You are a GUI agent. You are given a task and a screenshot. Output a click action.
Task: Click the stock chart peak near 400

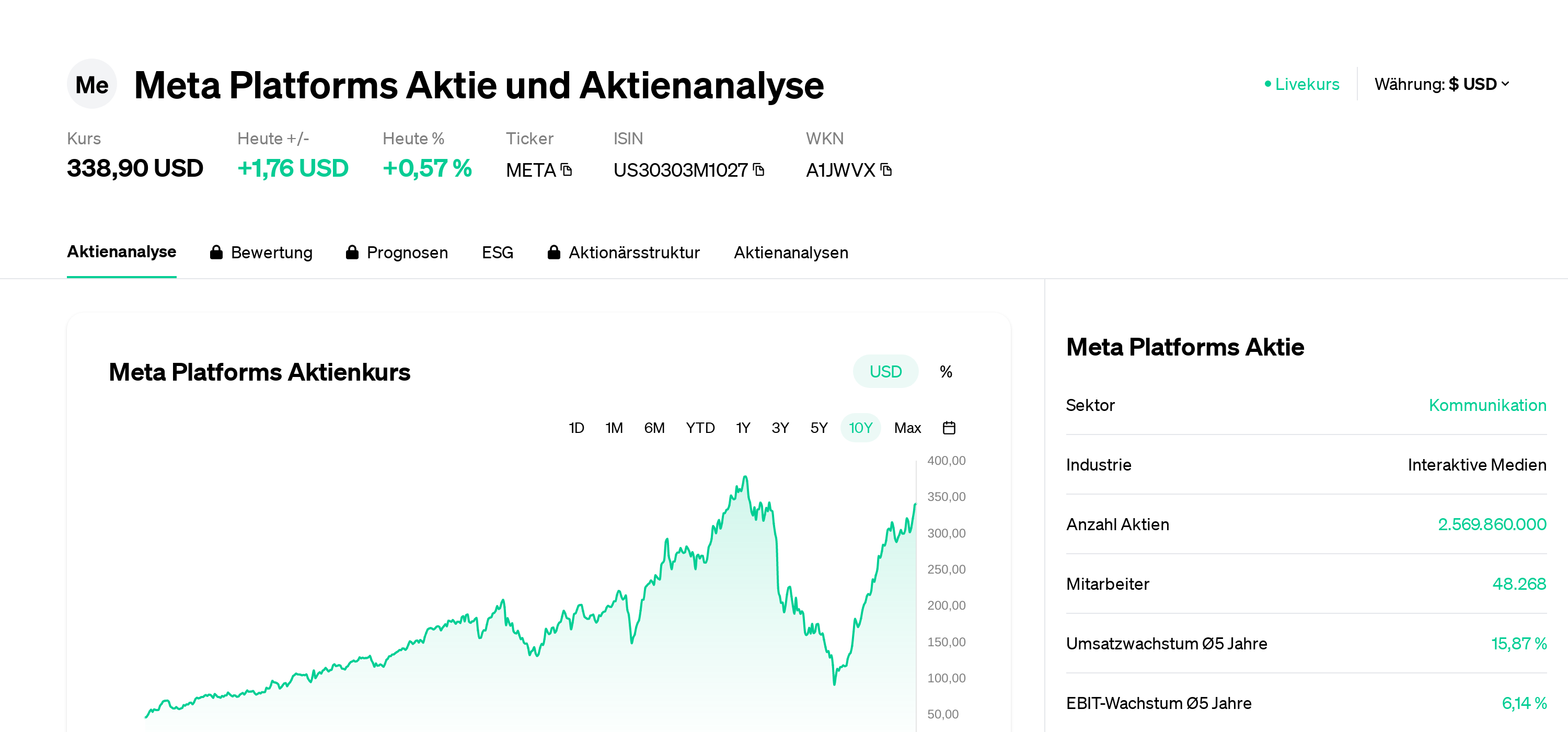pos(745,478)
